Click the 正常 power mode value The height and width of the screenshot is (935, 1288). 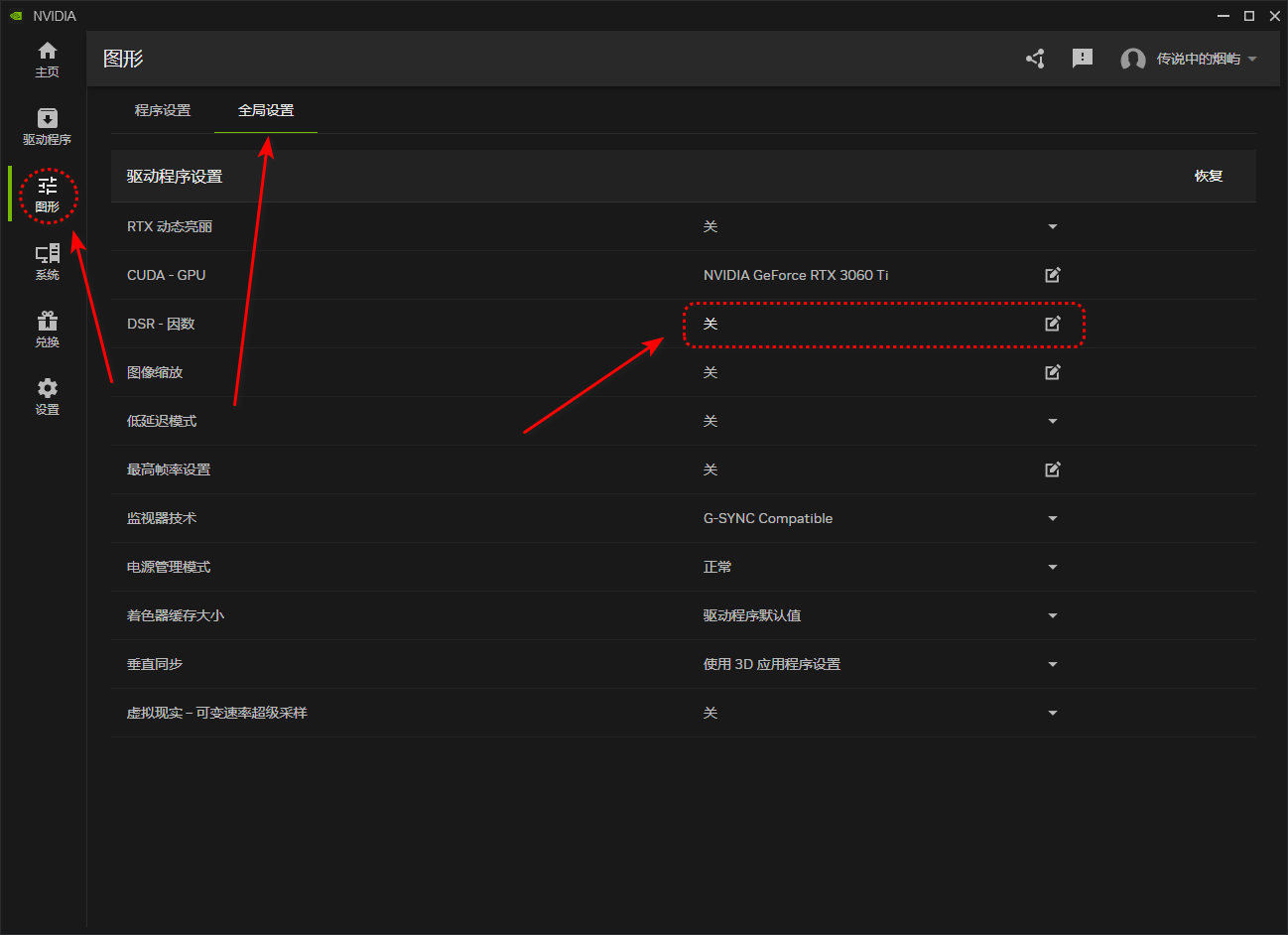(717, 567)
